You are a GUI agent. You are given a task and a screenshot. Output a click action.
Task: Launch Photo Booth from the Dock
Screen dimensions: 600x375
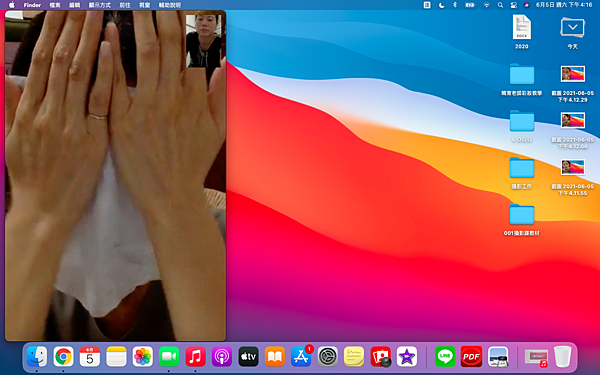coord(380,357)
